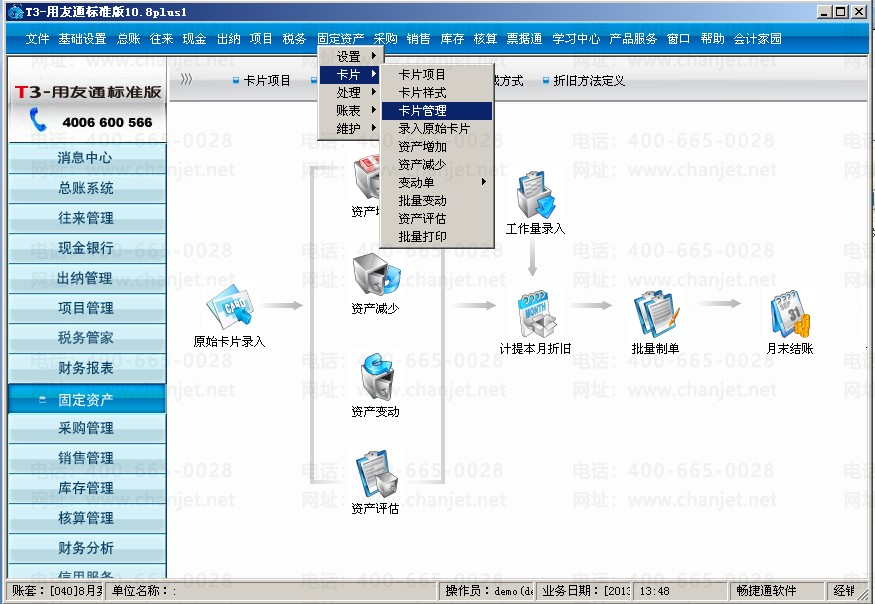Screen dimensions: 875x604
Task: Open the 文件 menu
Action: coord(37,39)
